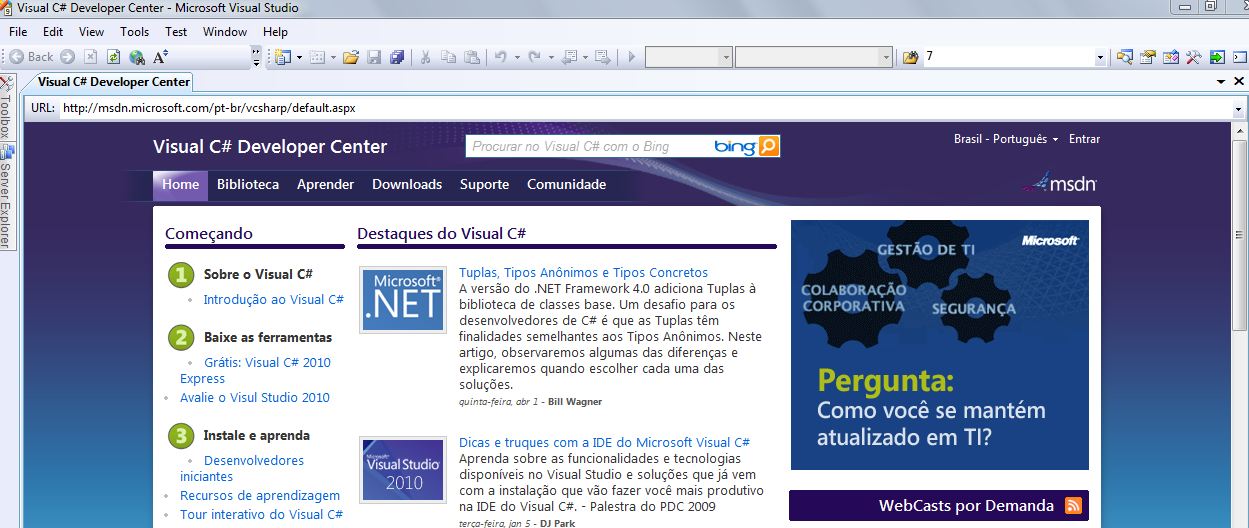Click the Refresh page icon in web toolbar

click(113, 57)
